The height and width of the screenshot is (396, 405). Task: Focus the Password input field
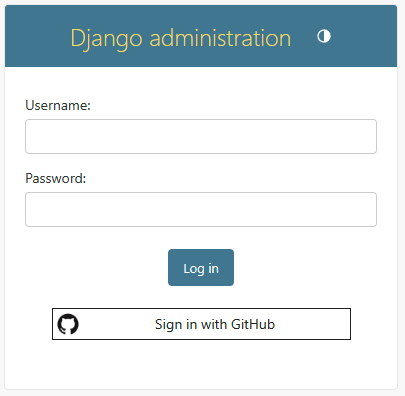(201, 209)
